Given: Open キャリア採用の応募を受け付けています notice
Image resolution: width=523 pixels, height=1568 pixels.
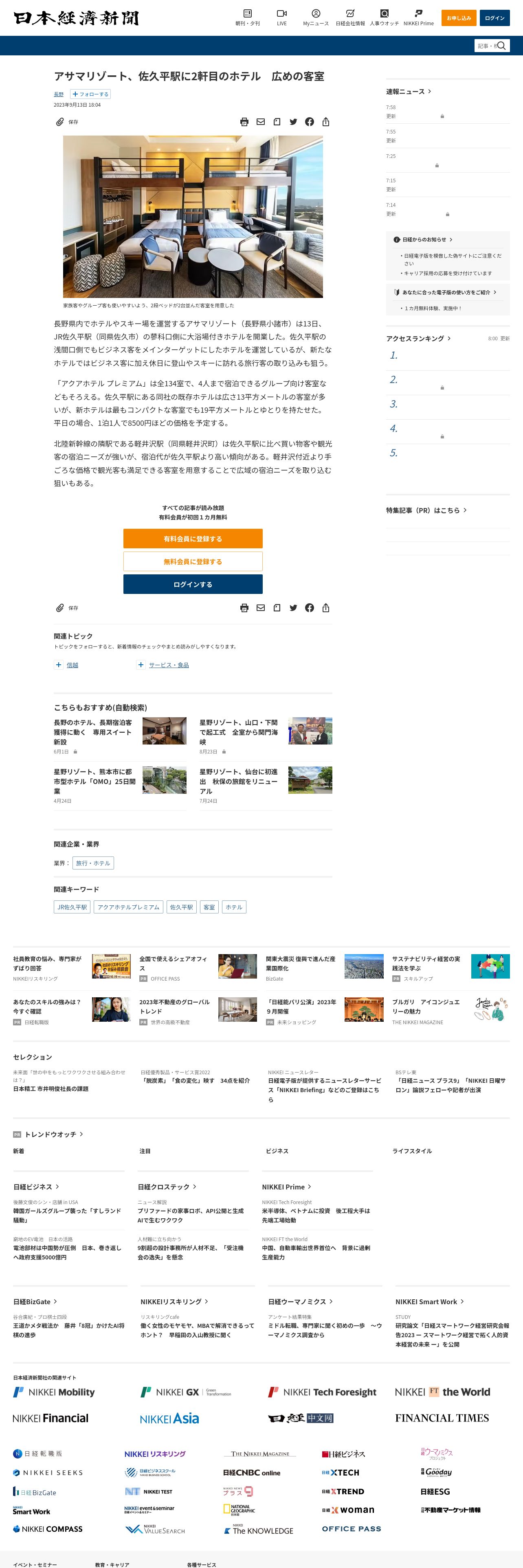Looking at the screenshot, I should 448,273.
